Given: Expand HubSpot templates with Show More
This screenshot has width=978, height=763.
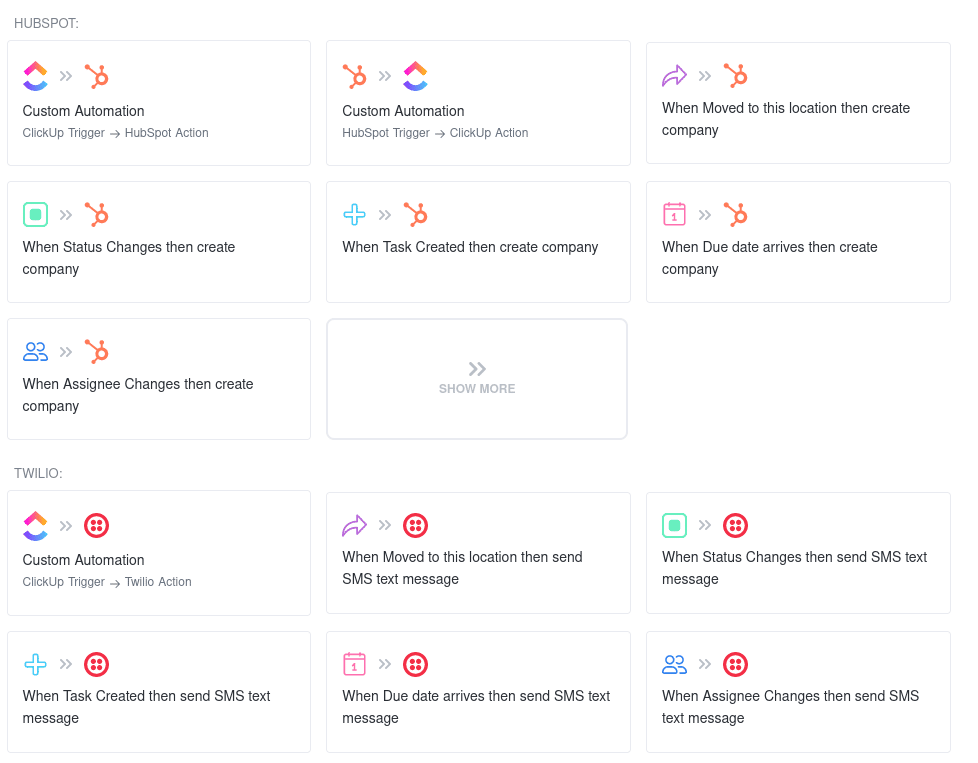Looking at the screenshot, I should click(477, 379).
